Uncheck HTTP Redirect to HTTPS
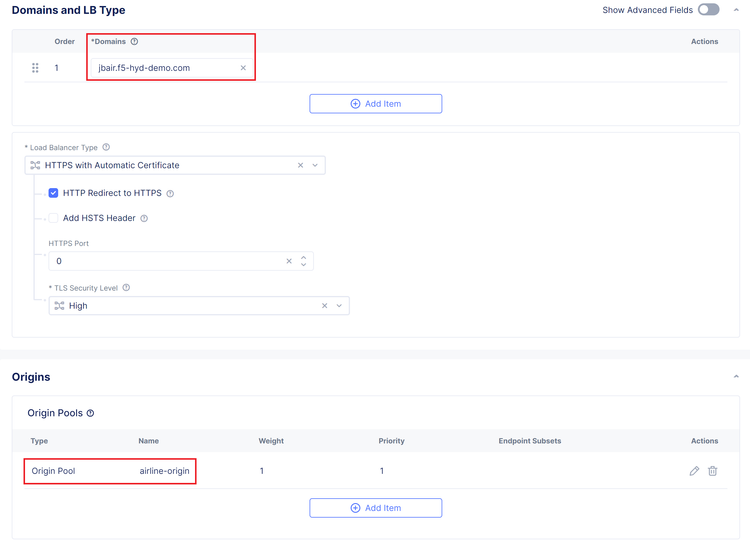This screenshot has width=750, height=545. 54,193
